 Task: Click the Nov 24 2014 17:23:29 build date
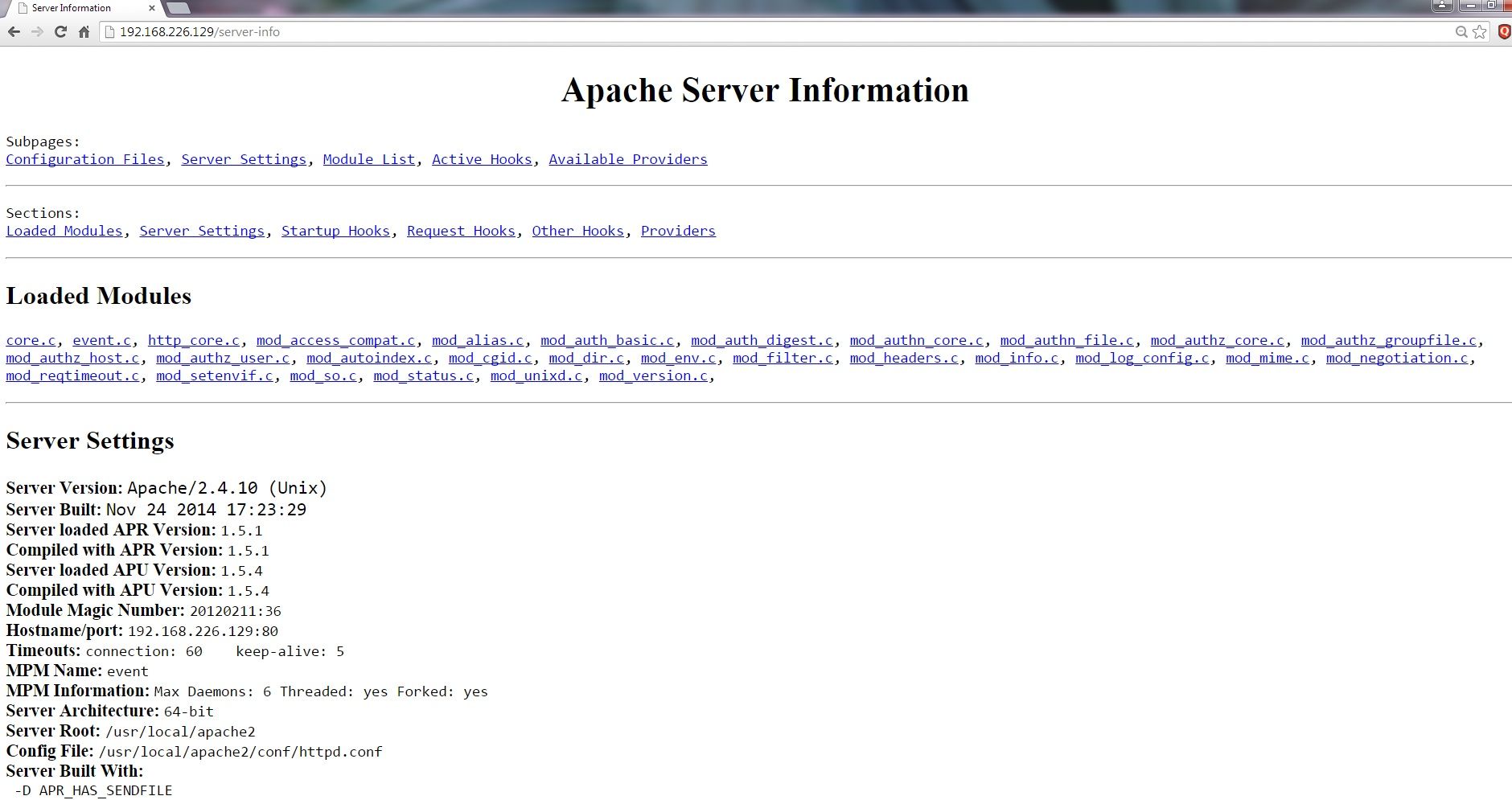click(x=206, y=510)
